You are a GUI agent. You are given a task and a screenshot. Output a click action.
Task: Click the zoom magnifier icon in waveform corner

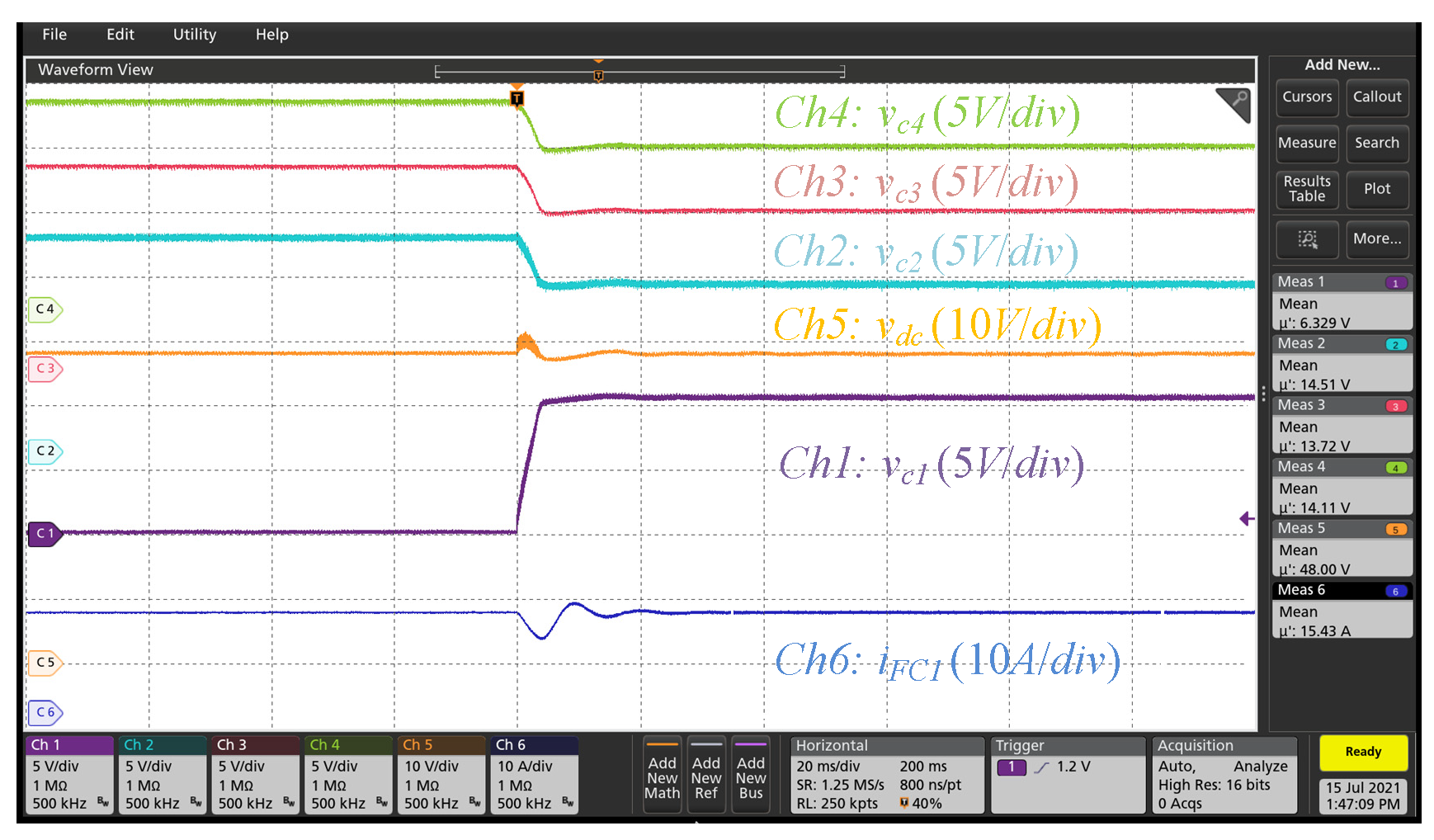point(1235,104)
